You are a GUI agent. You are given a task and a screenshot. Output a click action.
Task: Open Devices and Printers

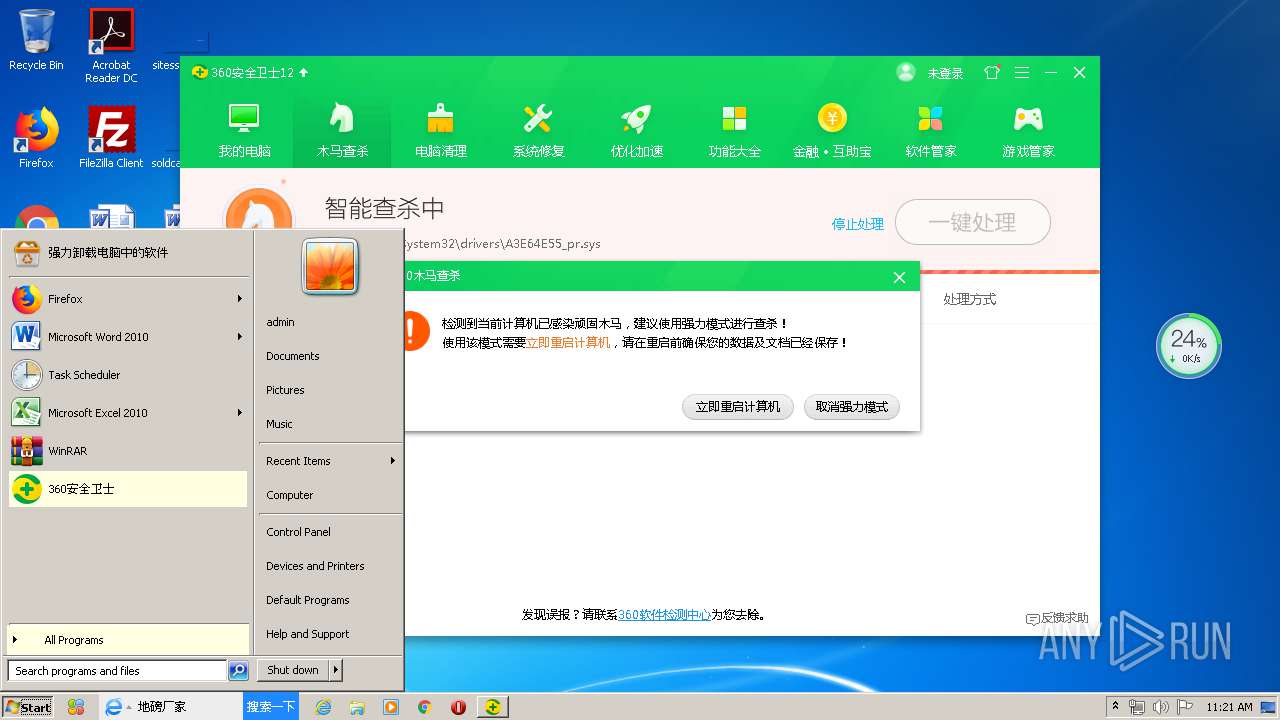point(330,566)
